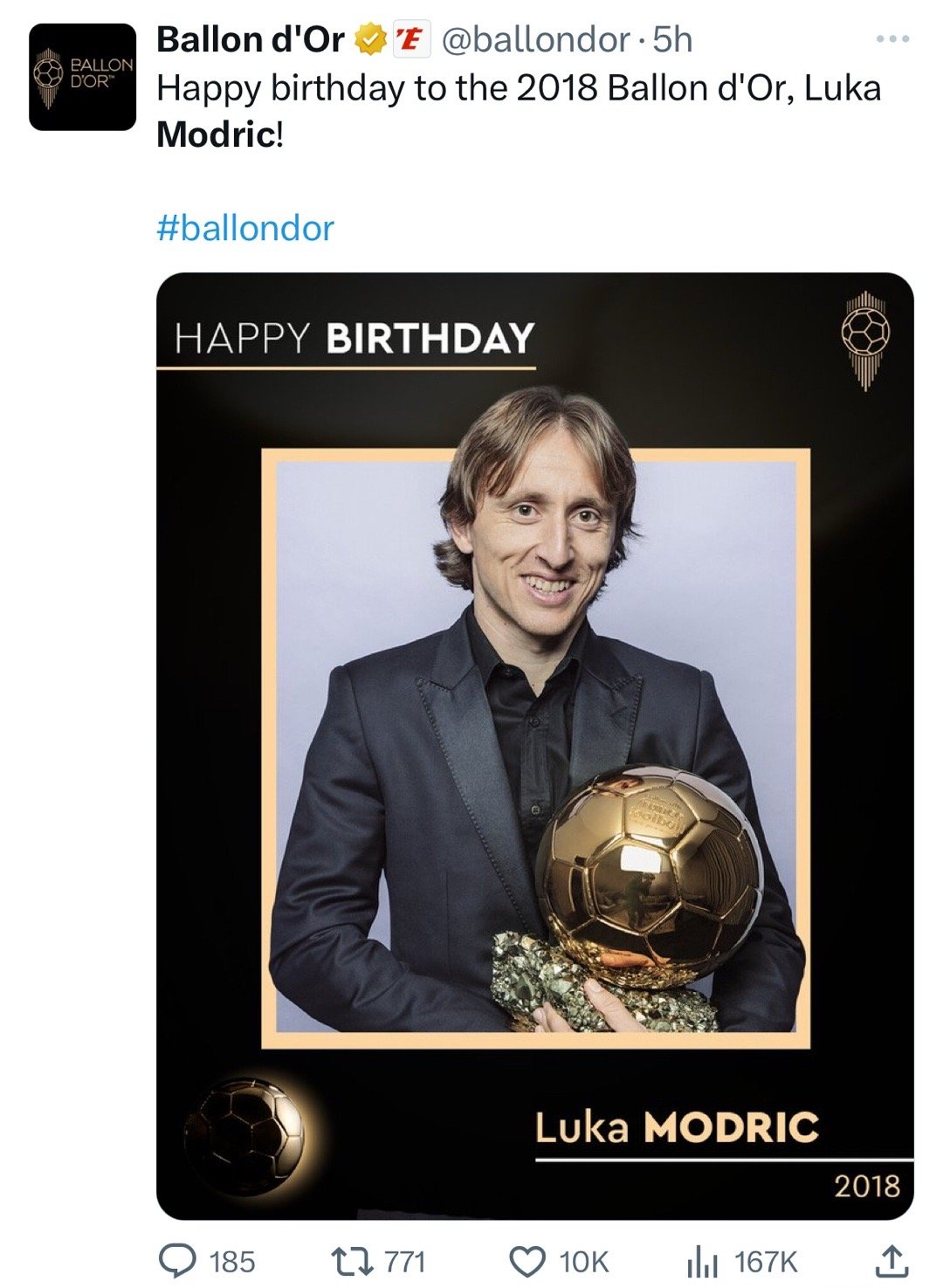The width and height of the screenshot is (943, 1288).
Task: Open view analytics bar chart icon
Action: [702, 1261]
